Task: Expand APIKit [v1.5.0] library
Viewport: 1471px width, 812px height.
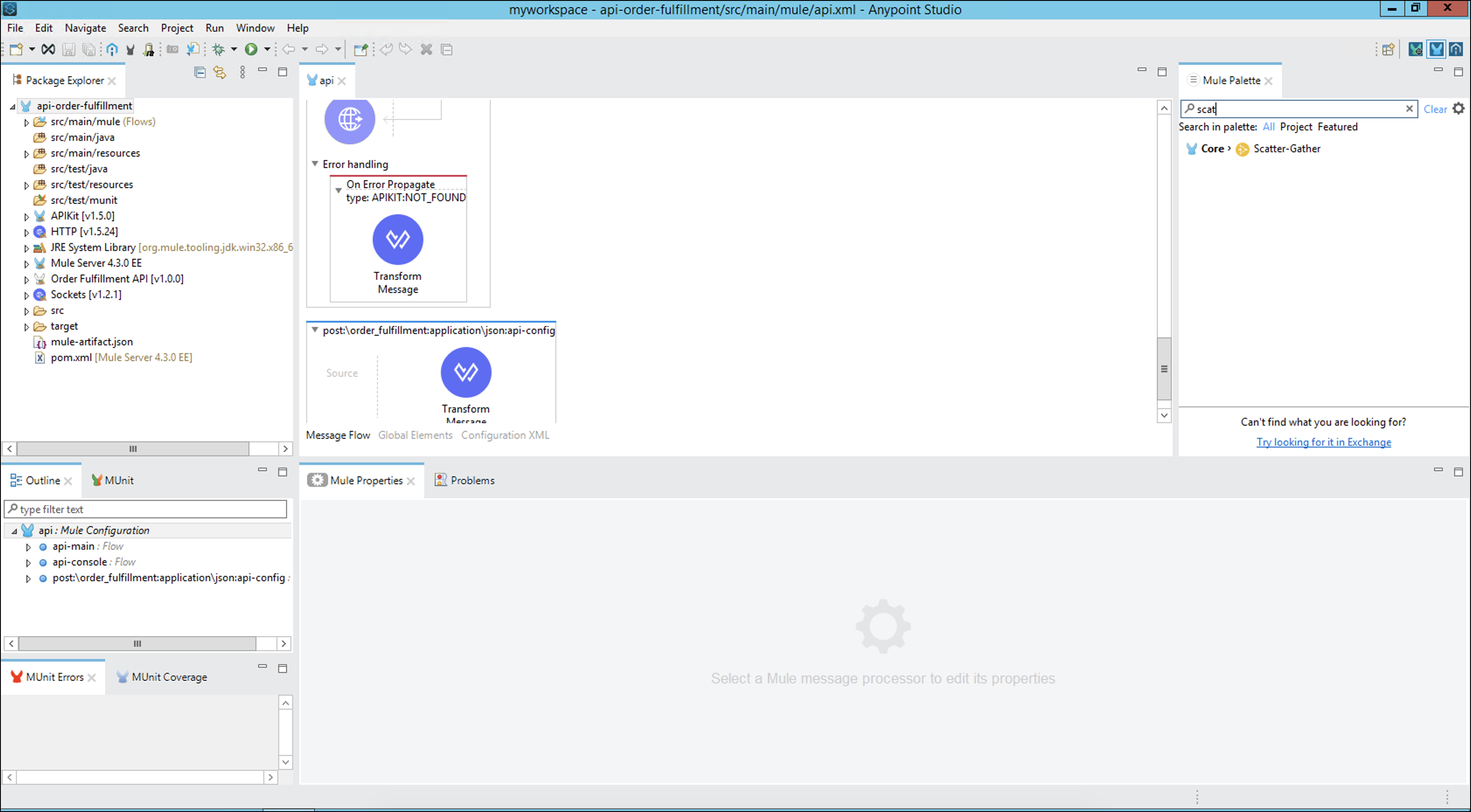Action: coord(26,216)
